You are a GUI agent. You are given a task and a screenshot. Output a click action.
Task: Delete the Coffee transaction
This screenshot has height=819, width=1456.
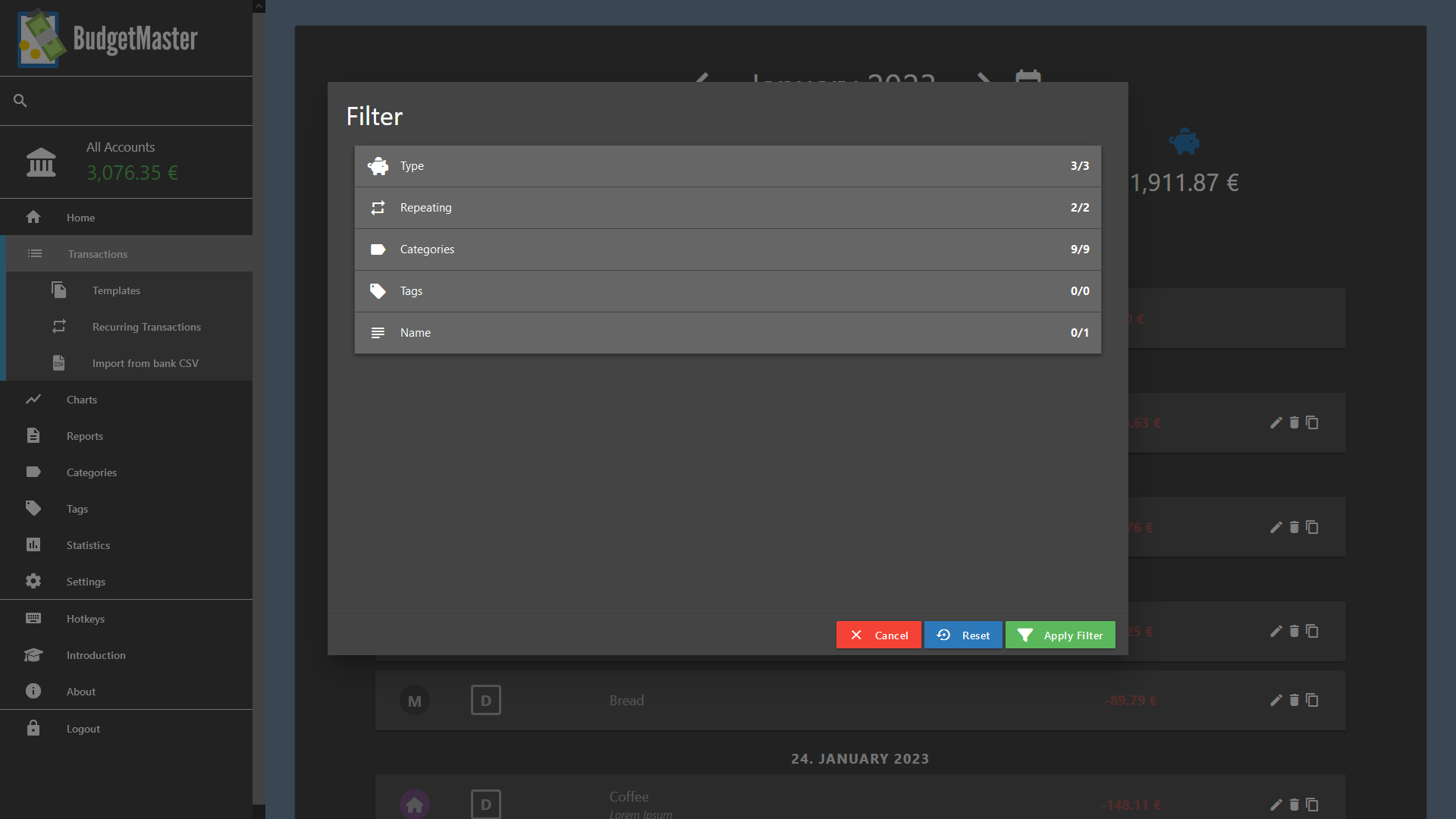point(1294,805)
